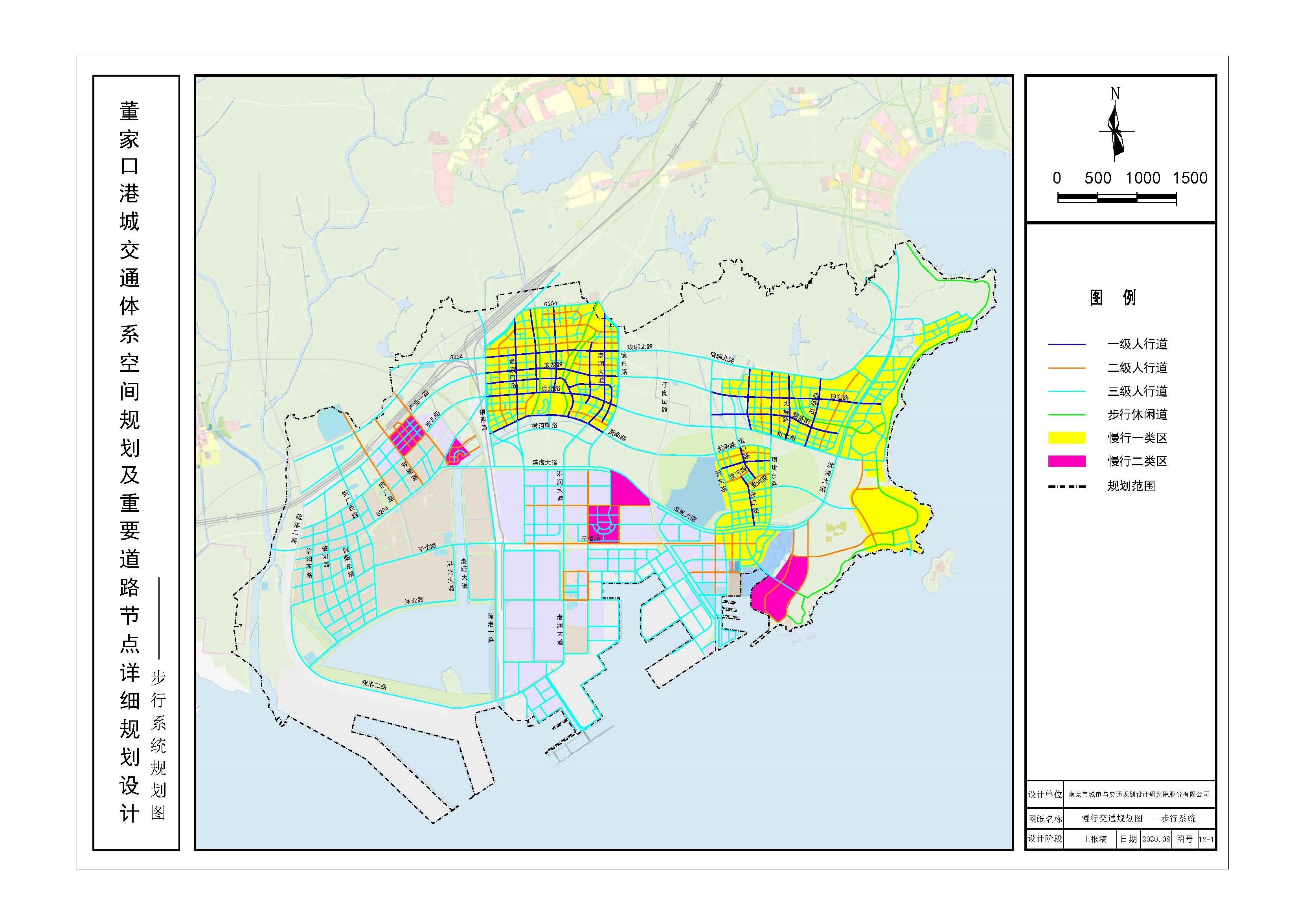Click the 规划范围 legend label

pos(1131,486)
